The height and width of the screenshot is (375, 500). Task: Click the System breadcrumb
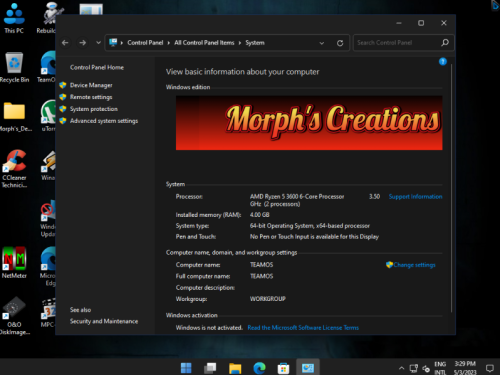[255, 43]
